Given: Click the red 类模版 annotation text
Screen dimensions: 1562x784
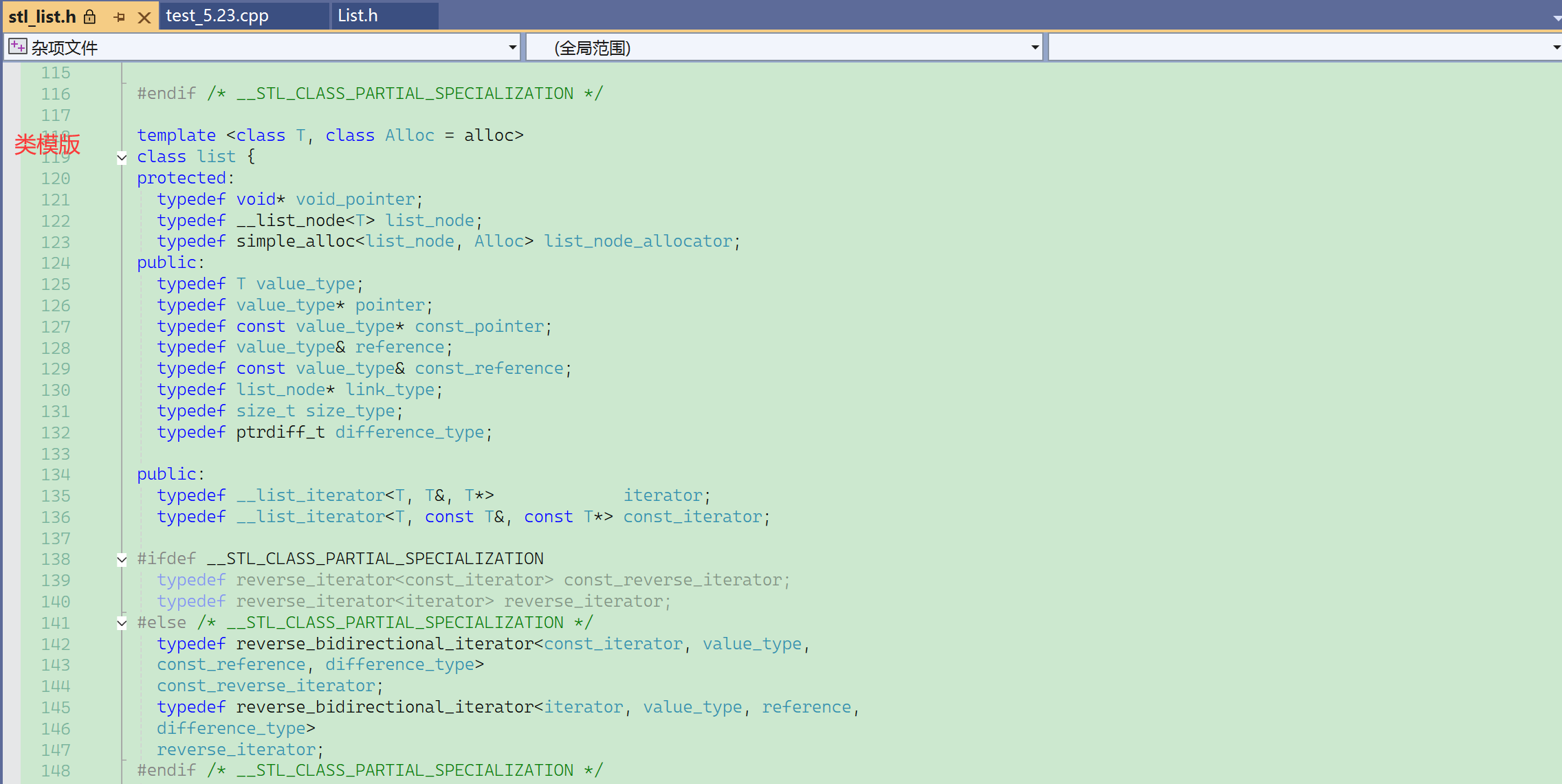Looking at the screenshot, I should 47,144.
